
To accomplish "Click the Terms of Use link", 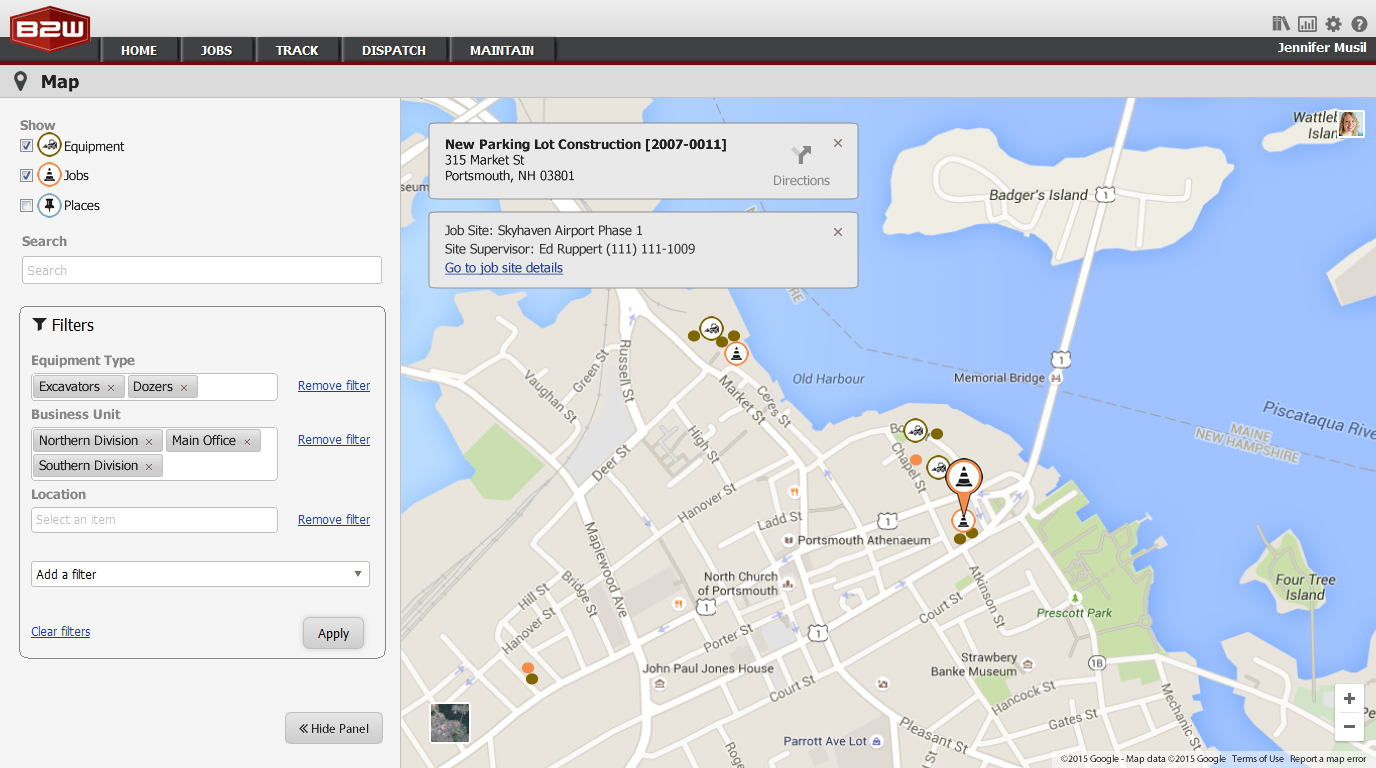I will coord(1258,759).
